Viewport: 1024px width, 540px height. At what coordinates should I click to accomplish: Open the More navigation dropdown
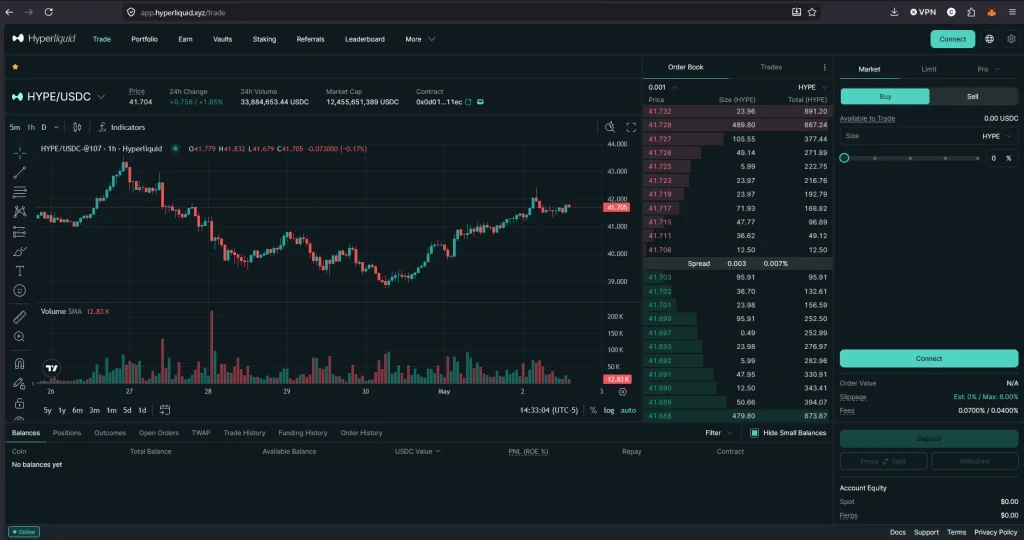point(420,39)
